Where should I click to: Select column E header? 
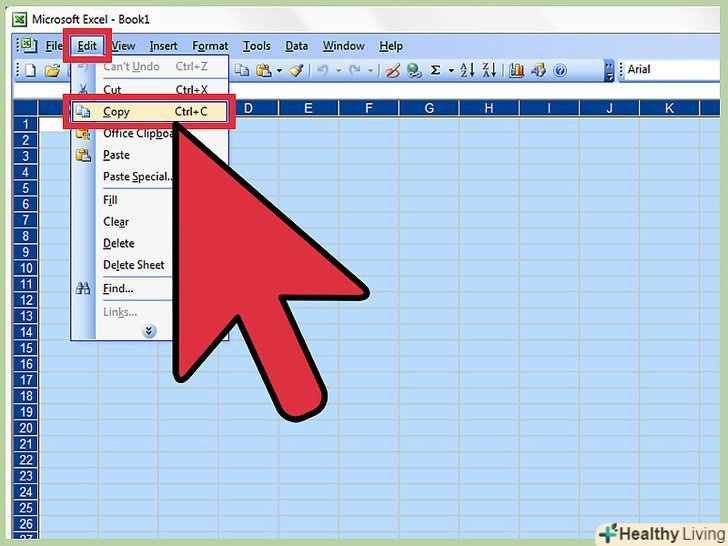(308, 108)
